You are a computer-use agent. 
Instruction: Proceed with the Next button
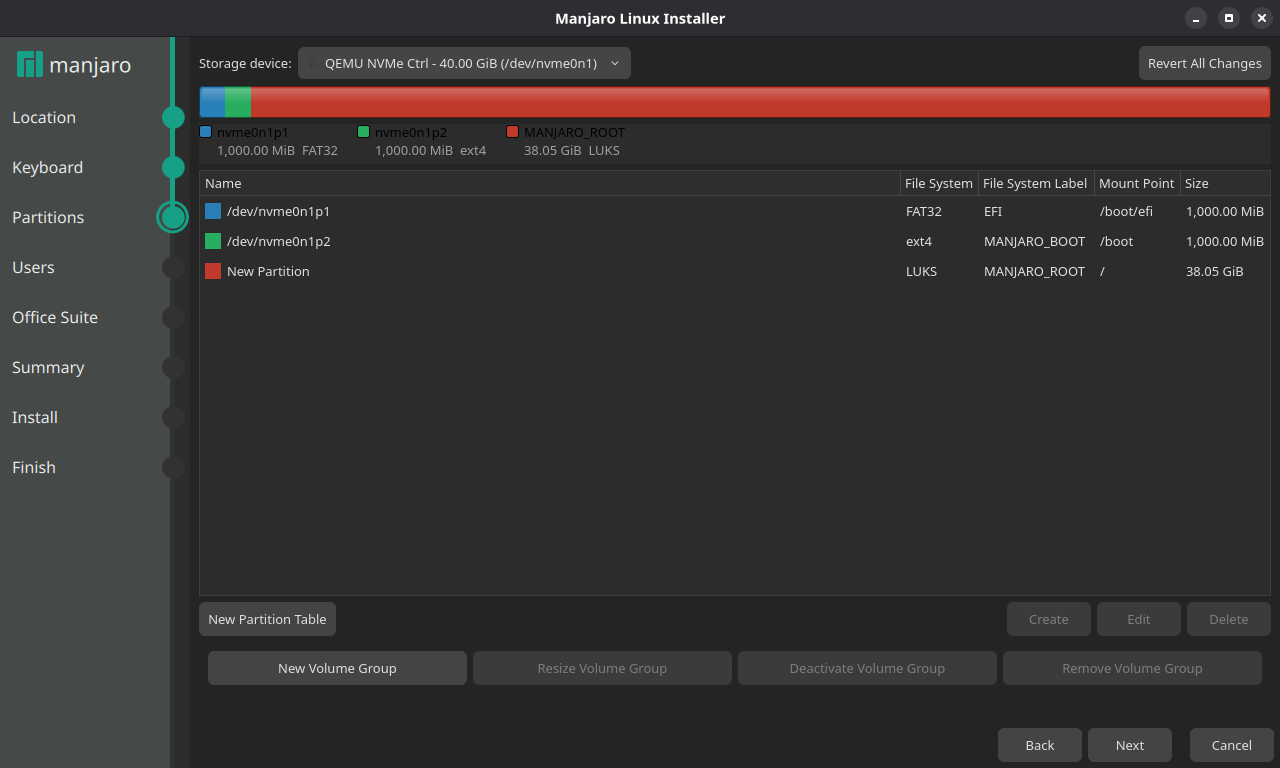pos(1130,745)
